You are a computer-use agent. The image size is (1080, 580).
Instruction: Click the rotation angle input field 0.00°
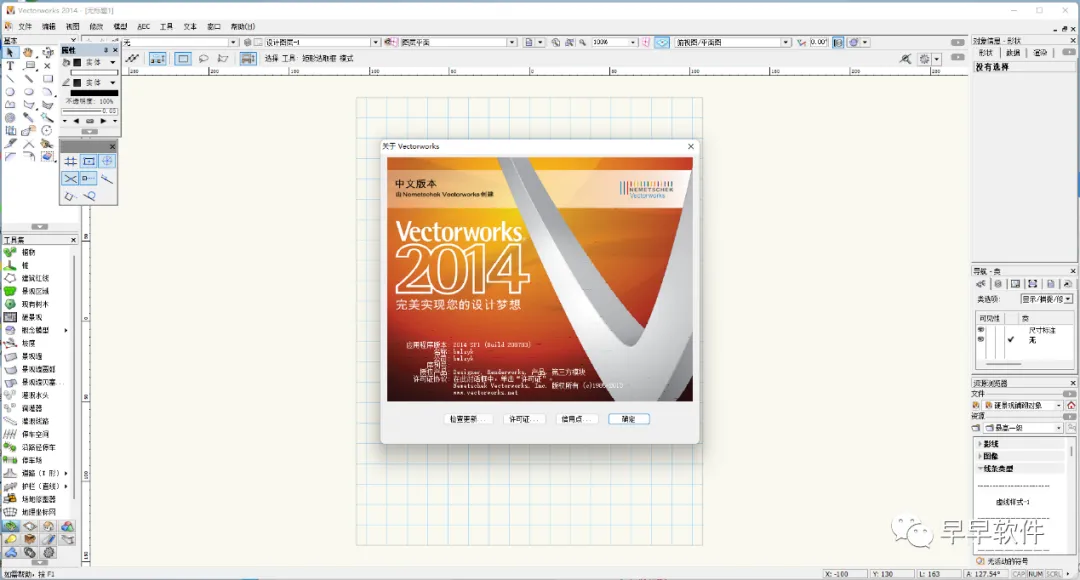[x=819, y=42]
